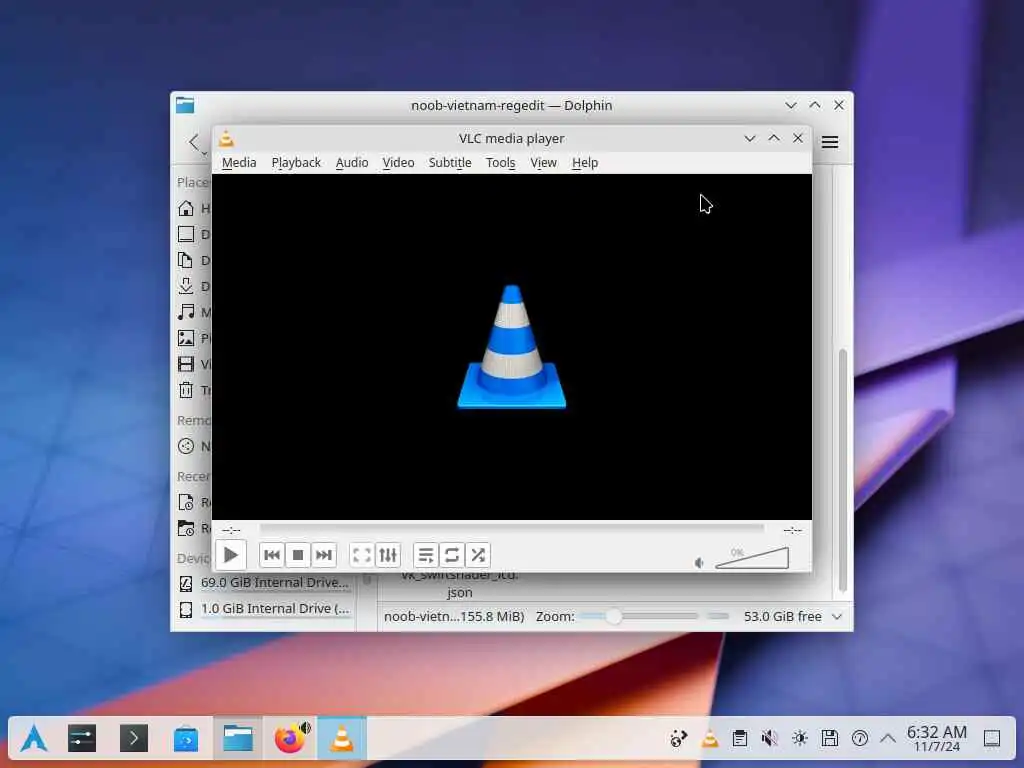Show hidden system tray icons
1024x768 pixels.
888,739
